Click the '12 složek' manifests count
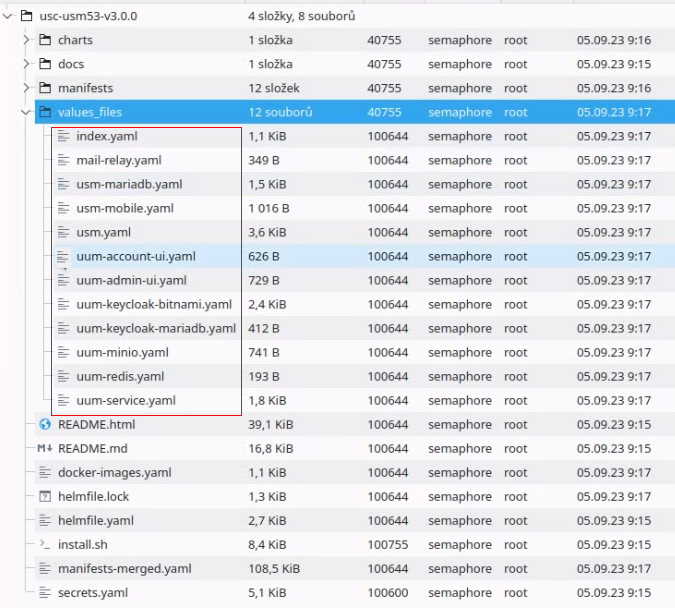This screenshot has height=608, width=675. click(274, 88)
